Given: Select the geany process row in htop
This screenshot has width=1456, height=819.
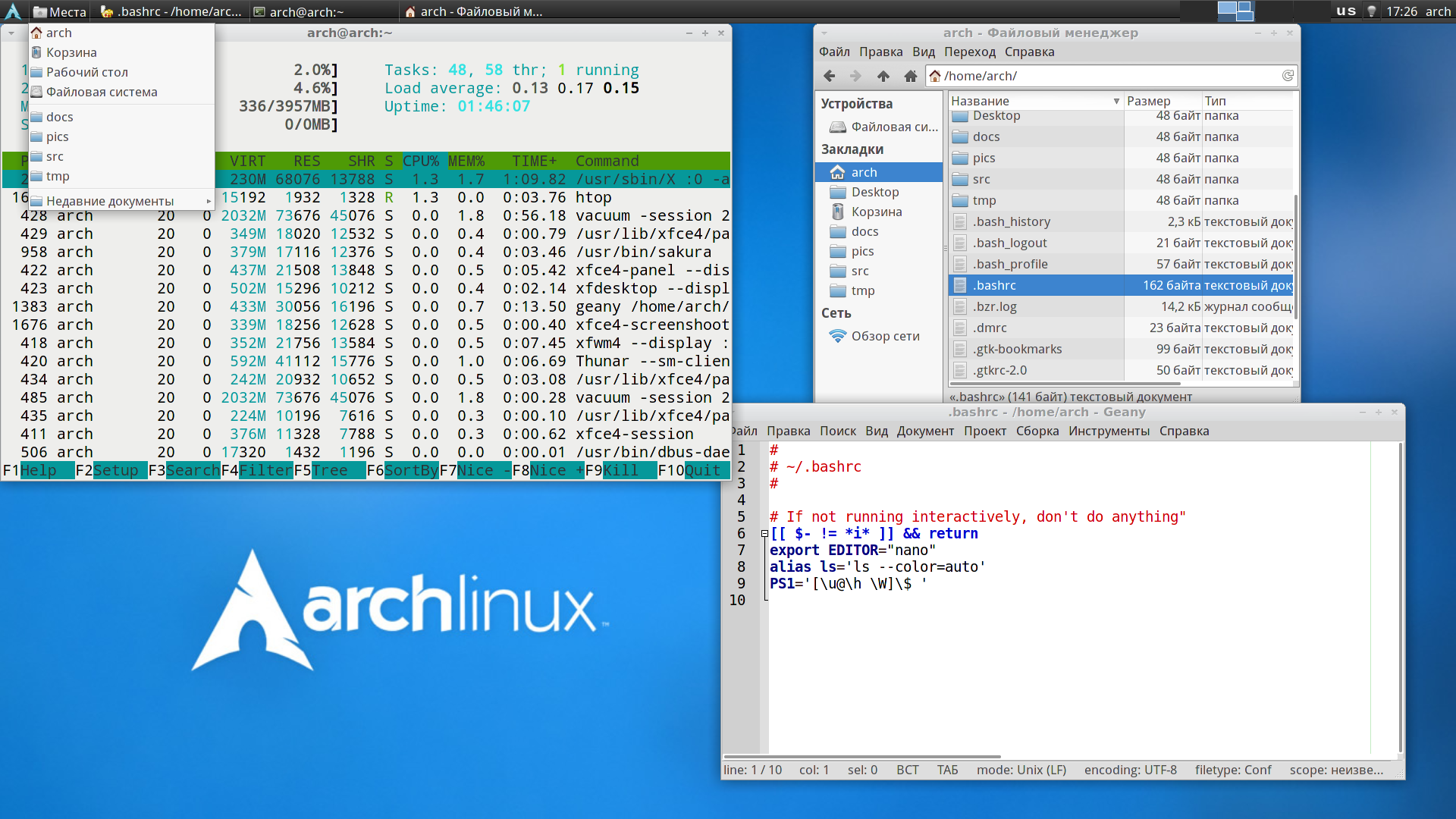Looking at the screenshot, I should click(x=366, y=306).
